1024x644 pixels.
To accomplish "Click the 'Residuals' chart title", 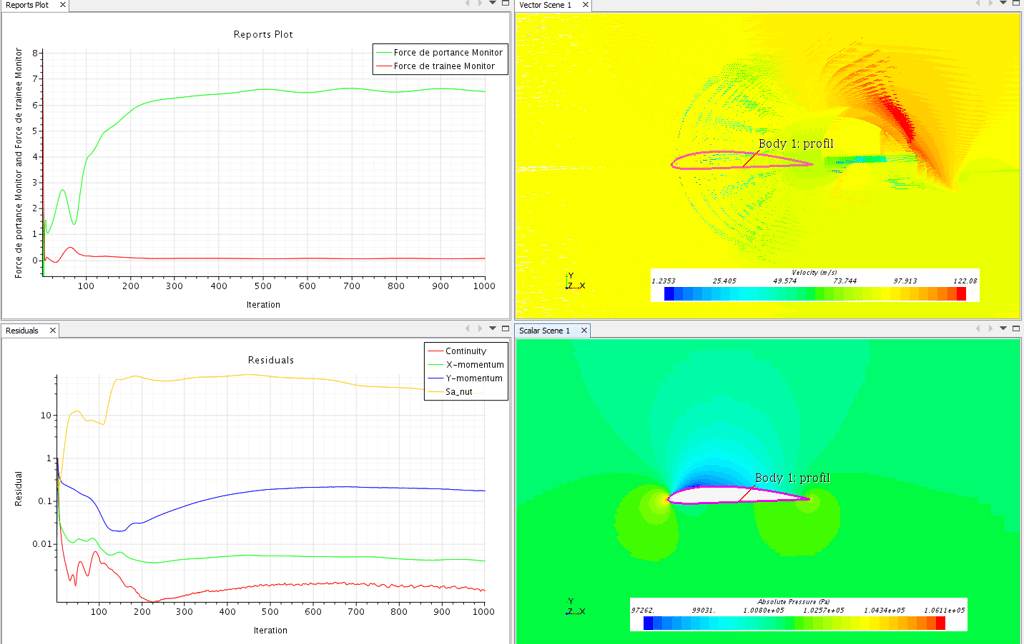I will point(271,360).
